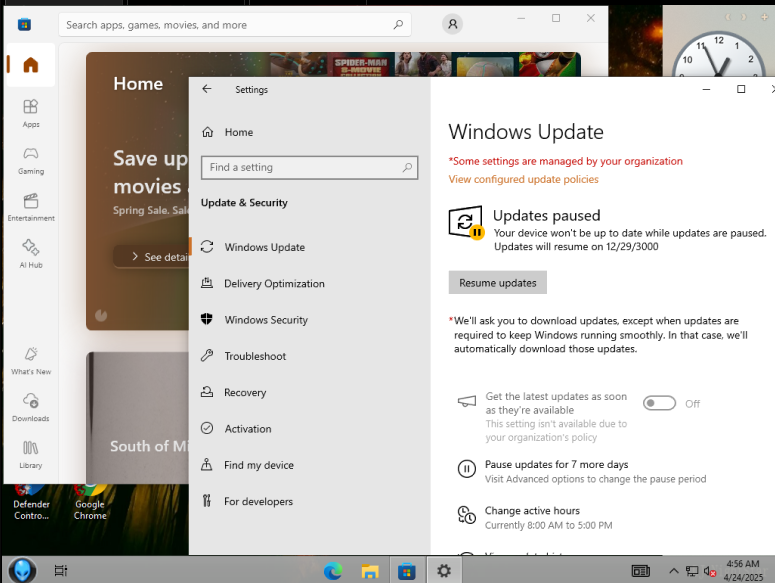
Task: Toggle get latest updates switch
Action: (x=659, y=403)
